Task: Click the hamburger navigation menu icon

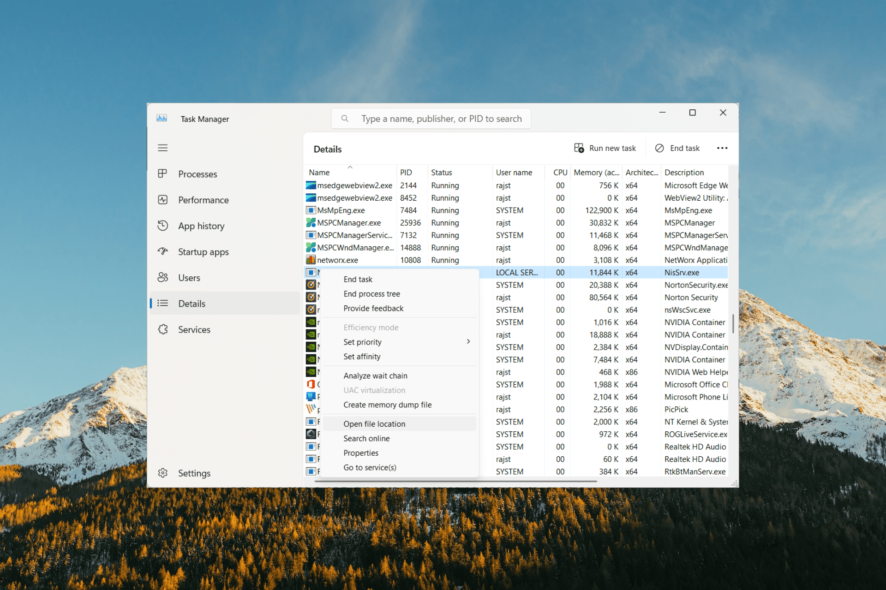Action: click(163, 148)
